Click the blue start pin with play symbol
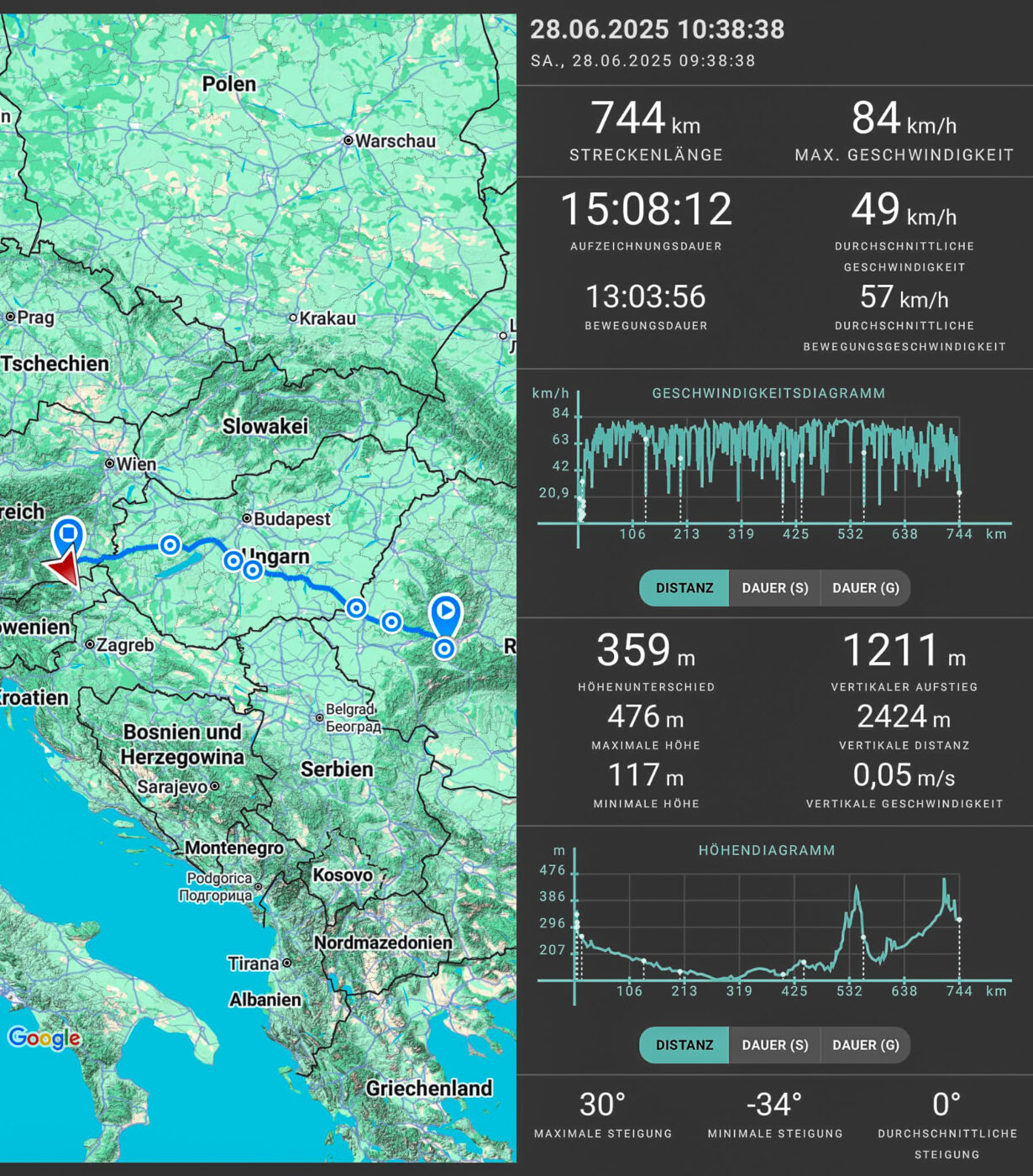This screenshot has height=1176, width=1033. click(x=445, y=612)
